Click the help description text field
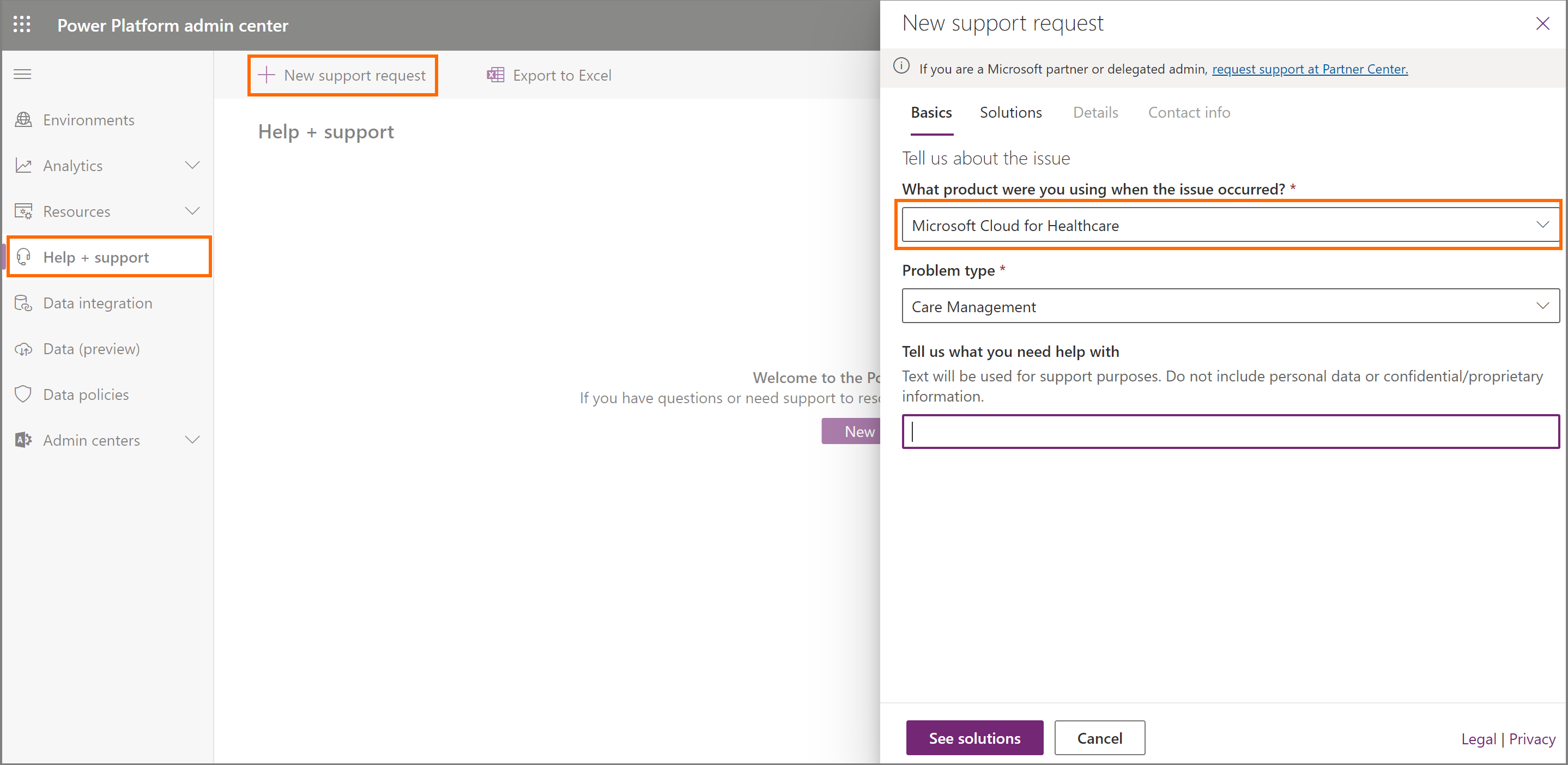The image size is (1568, 765). [x=1230, y=432]
